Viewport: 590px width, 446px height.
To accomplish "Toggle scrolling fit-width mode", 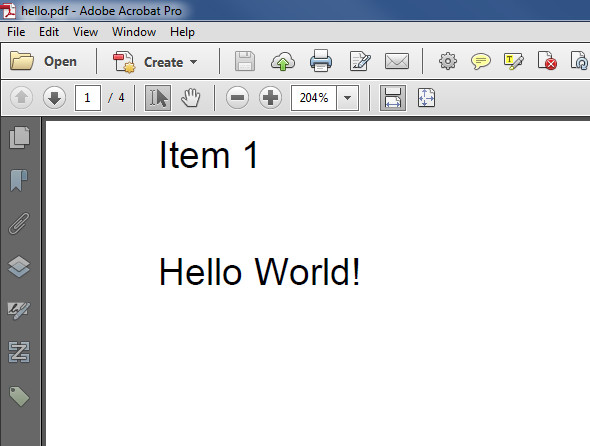I will (x=393, y=98).
